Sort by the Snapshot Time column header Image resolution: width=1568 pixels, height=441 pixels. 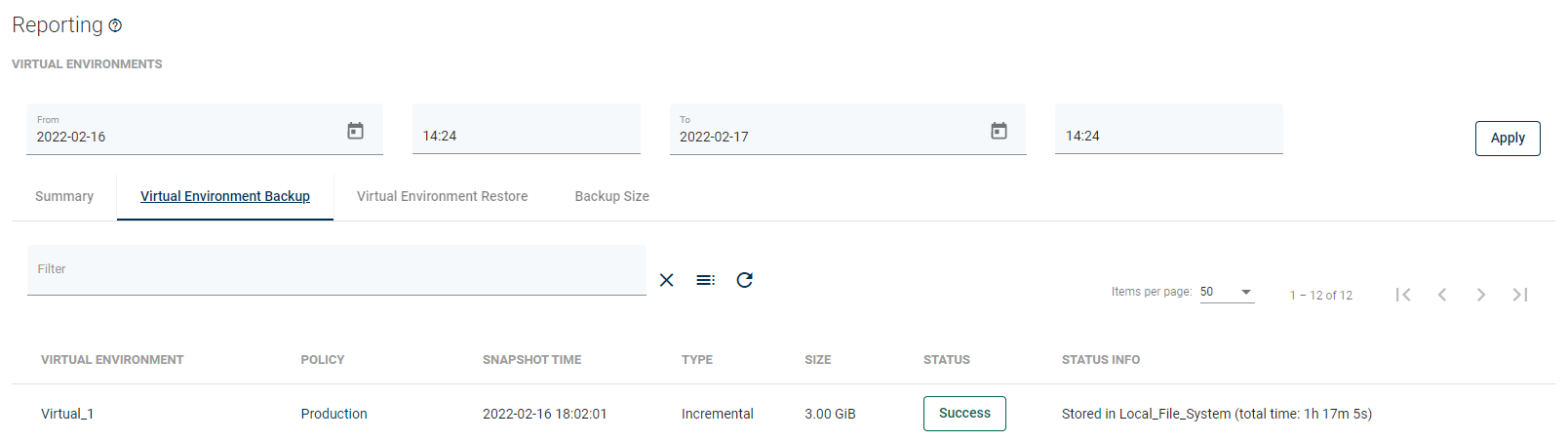pos(531,360)
